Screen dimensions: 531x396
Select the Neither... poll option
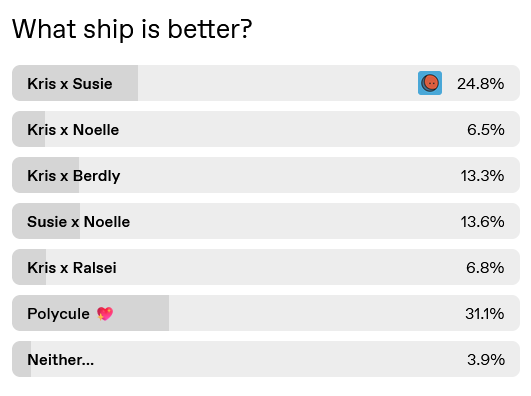click(x=266, y=359)
